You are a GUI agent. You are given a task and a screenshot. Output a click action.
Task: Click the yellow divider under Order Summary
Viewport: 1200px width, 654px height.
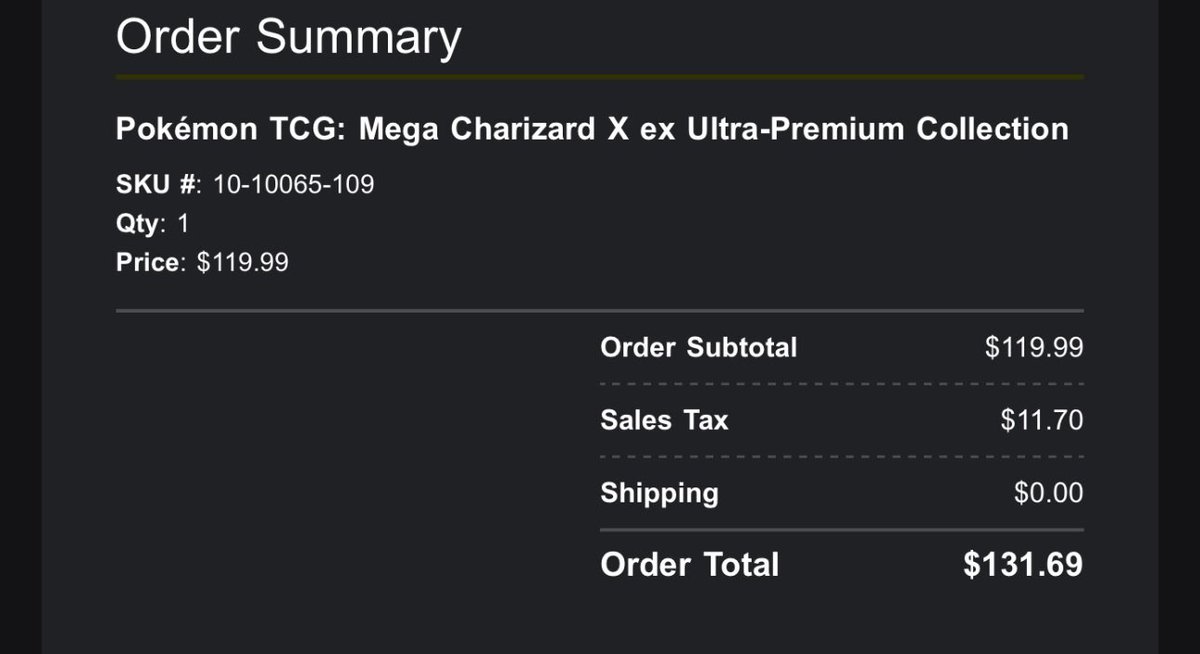point(600,76)
